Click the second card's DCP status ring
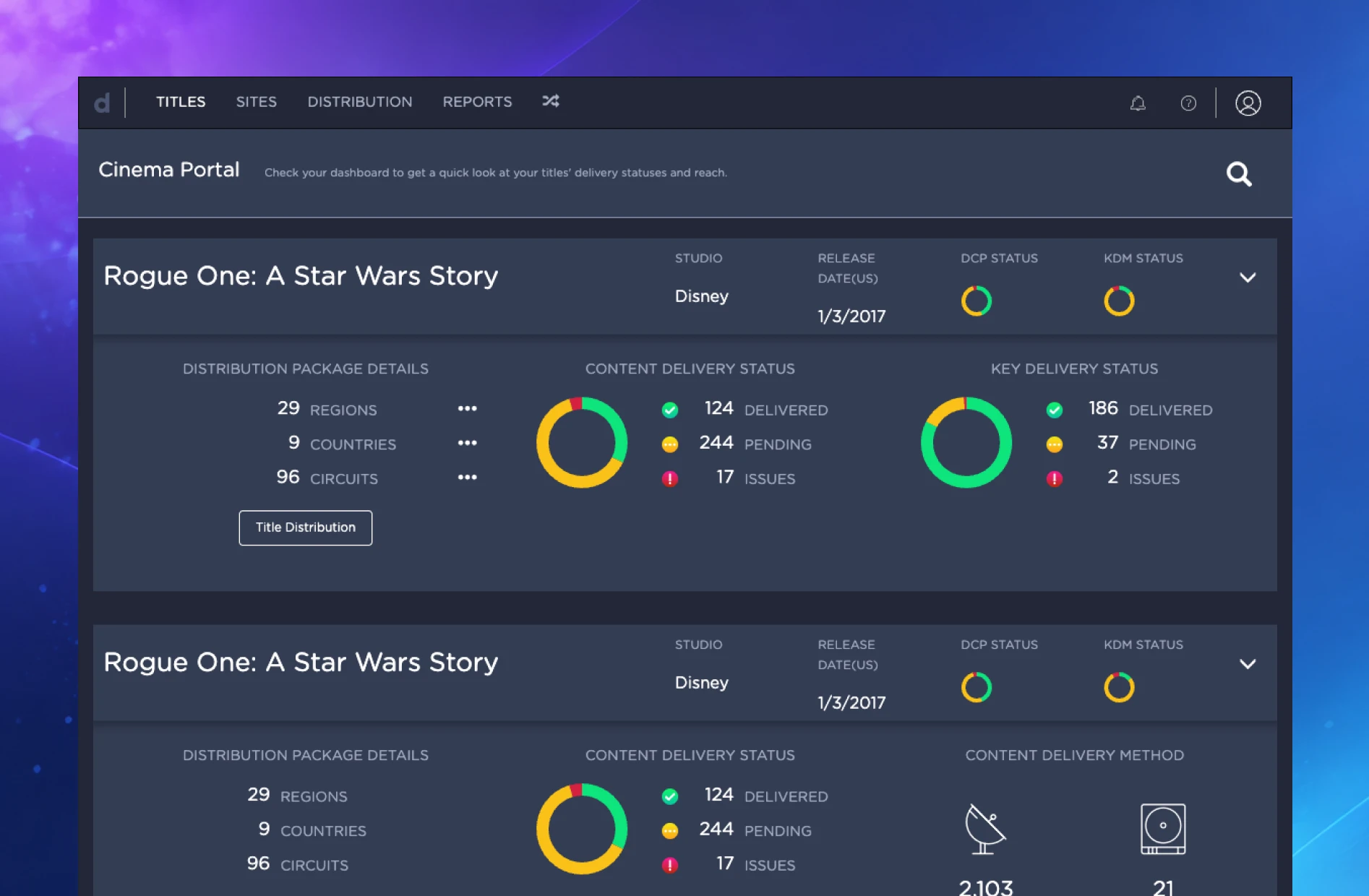 tap(977, 688)
